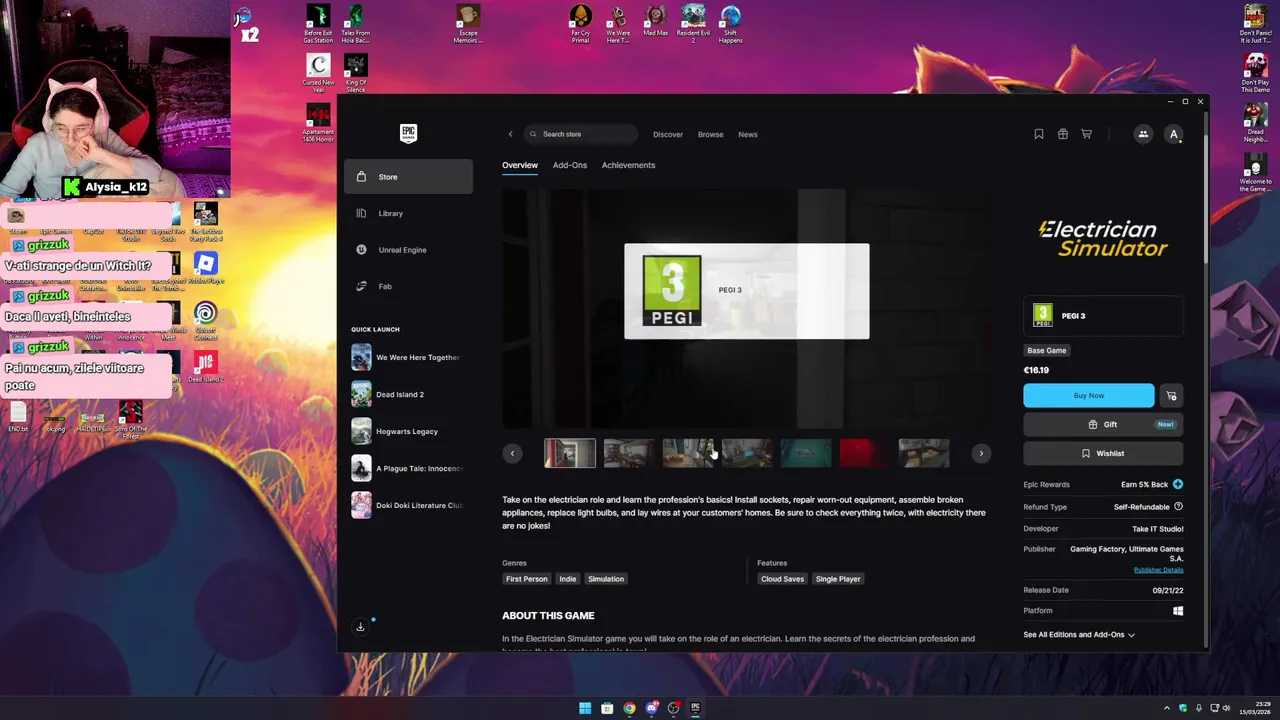Open the friends icon
This screenshot has width=1280, height=720.
click(1143, 134)
